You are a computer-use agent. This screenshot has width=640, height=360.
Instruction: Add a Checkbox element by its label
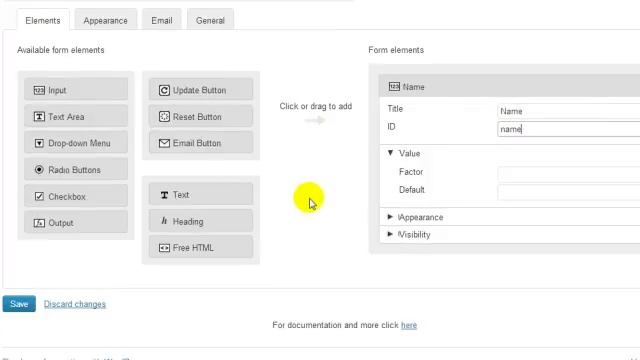pyautogui.click(x=67, y=197)
